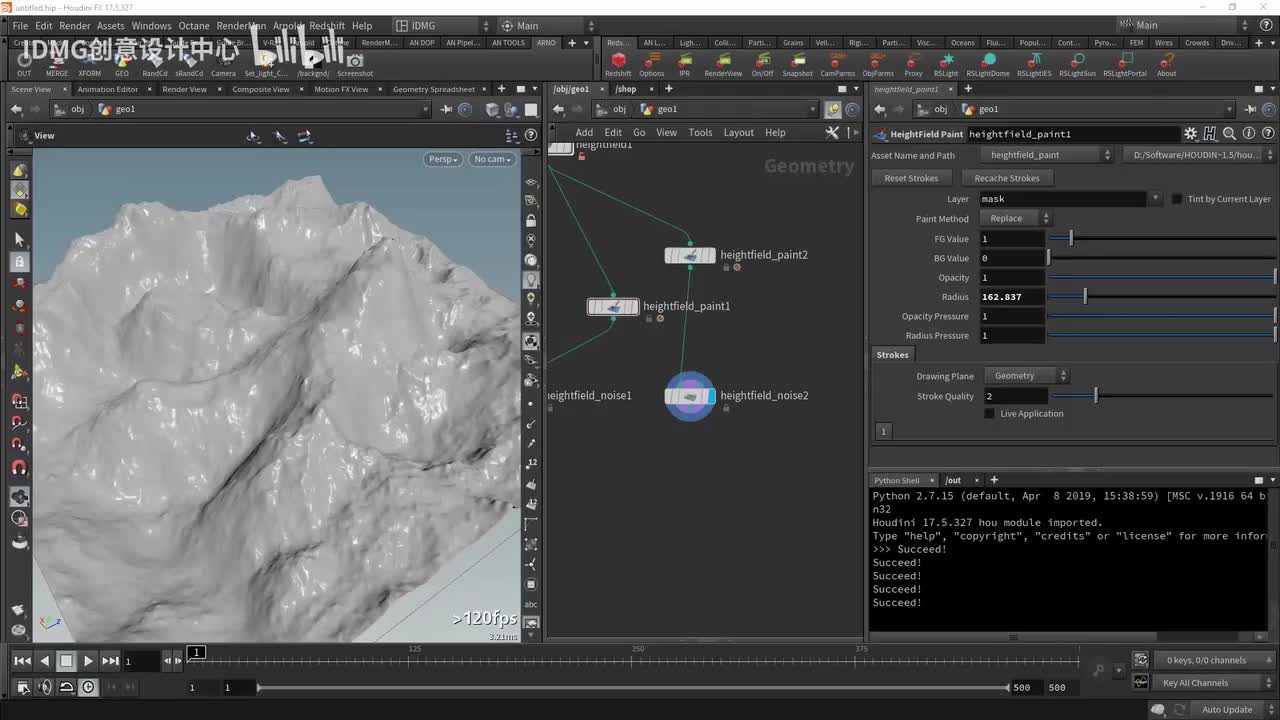Click the Reset Strokes button
The width and height of the screenshot is (1280, 720).
point(911,178)
